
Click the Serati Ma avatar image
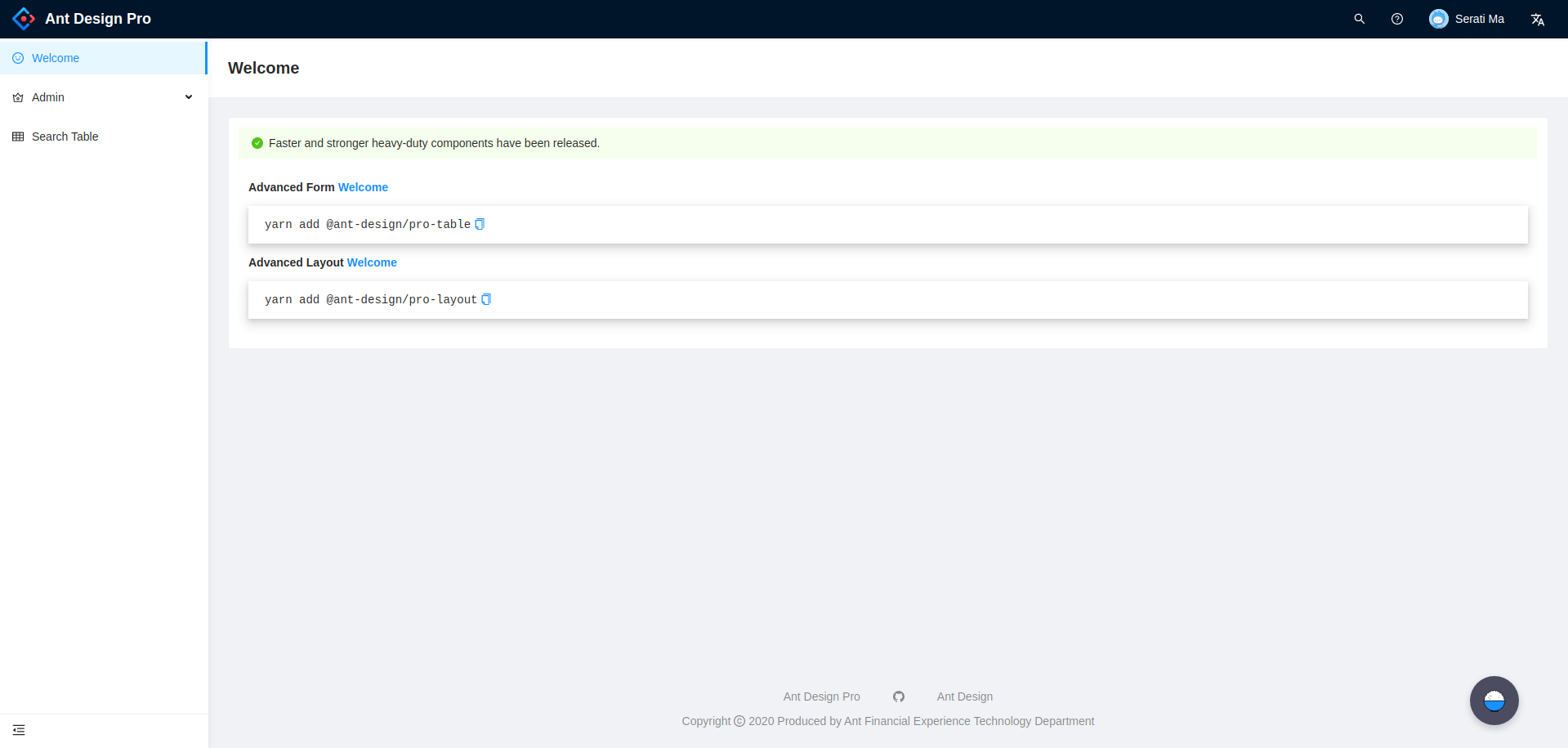pos(1439,19)
